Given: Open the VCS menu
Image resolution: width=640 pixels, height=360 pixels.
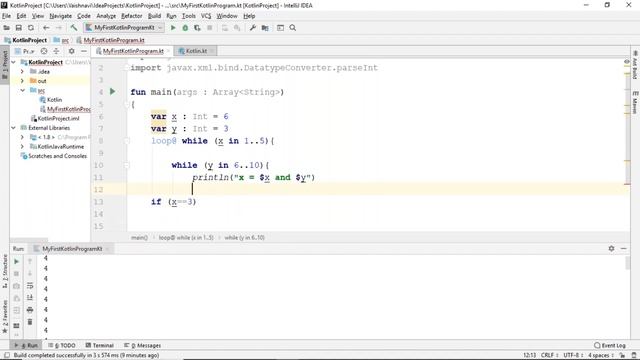Looking at the screenshot, I should coord(206,16).
